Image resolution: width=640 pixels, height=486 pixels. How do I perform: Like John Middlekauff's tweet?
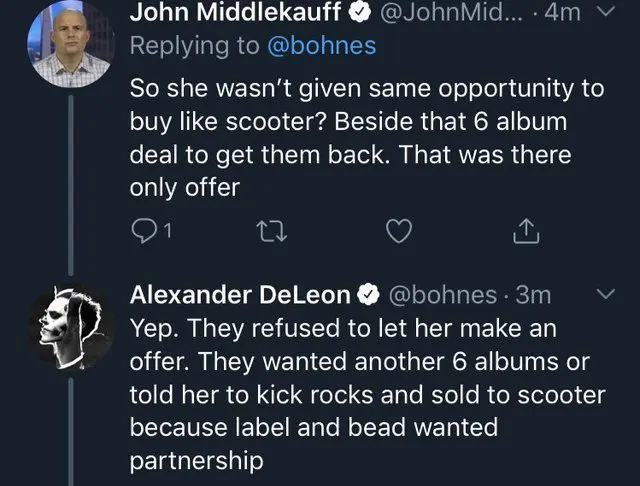(x=399, y=233)
